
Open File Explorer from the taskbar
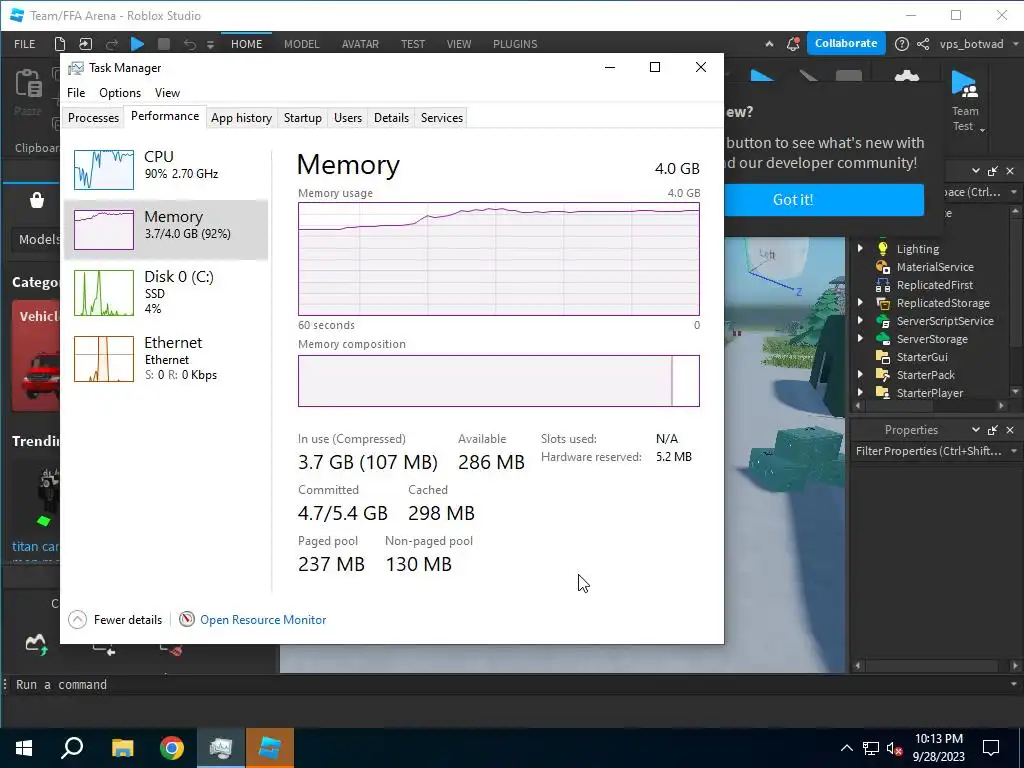122,748
